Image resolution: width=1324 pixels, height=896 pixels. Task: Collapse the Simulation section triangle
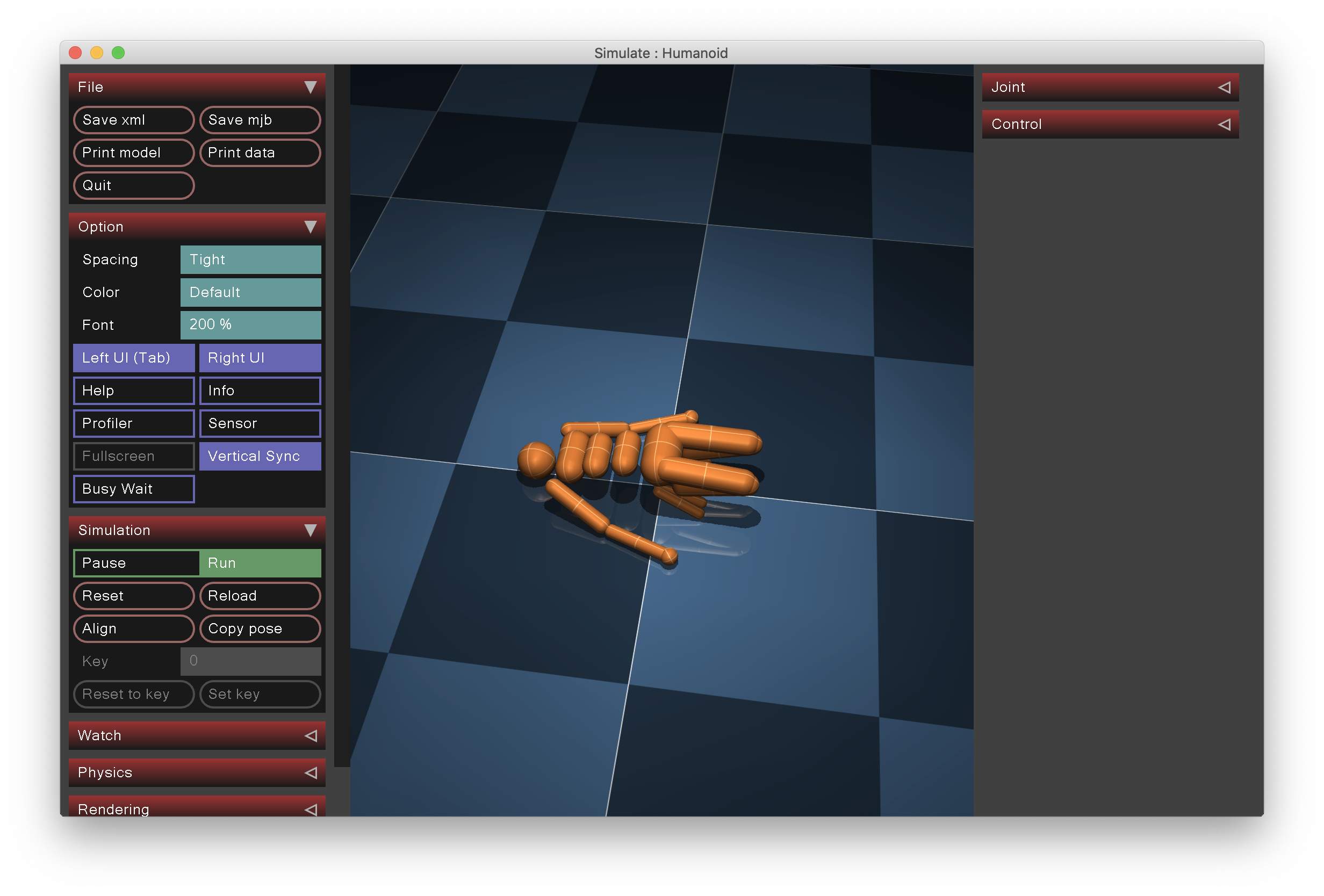point(310,530)
